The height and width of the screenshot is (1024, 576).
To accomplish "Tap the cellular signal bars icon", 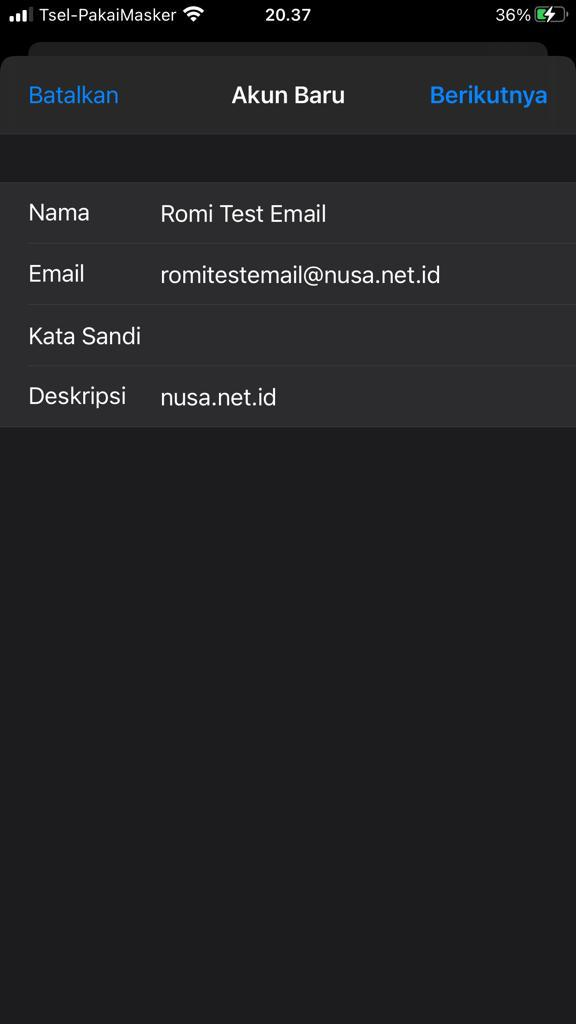I will pyautogui.click(x=21, y=15).
